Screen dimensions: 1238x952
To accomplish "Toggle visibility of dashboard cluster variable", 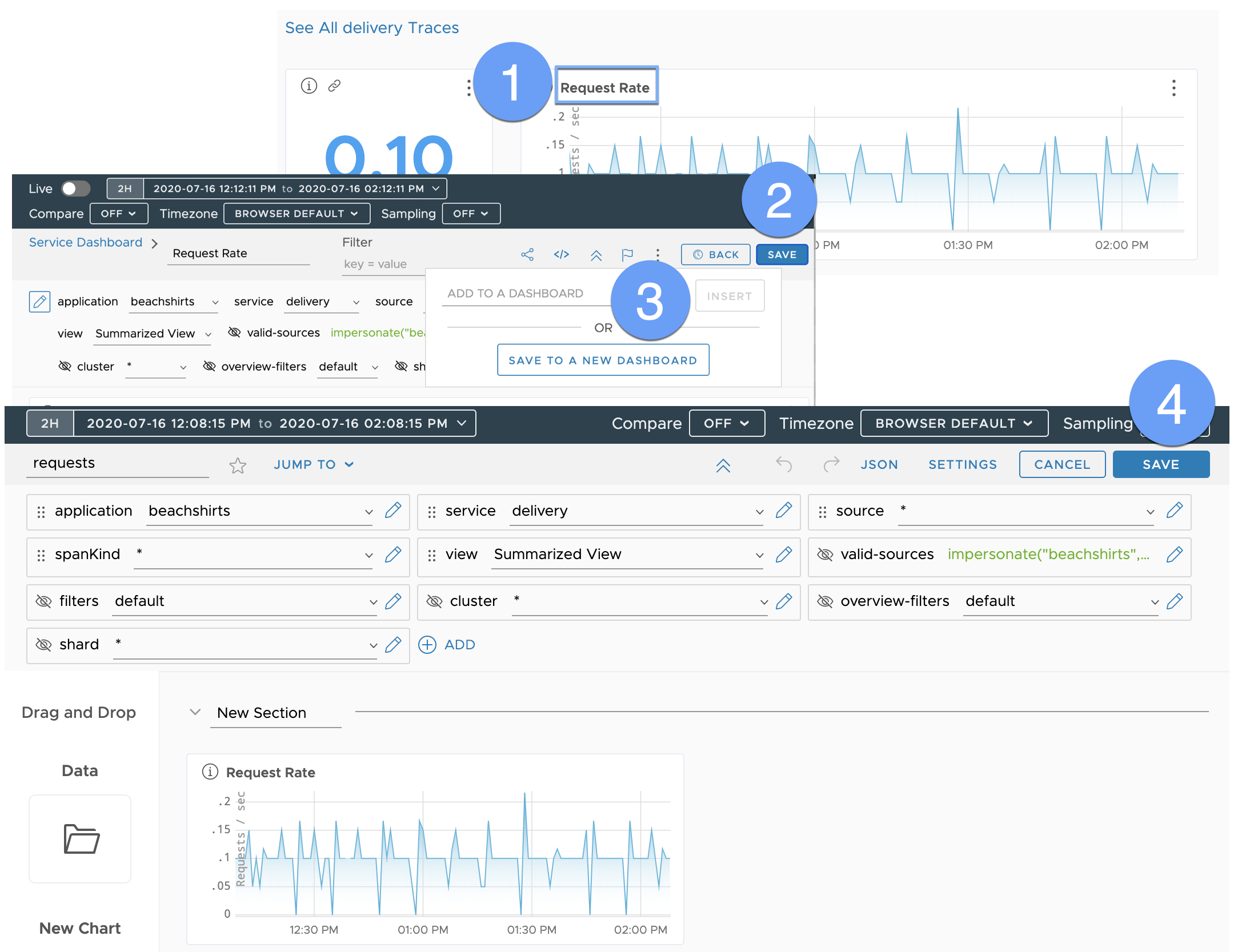I will pos(434,601).
